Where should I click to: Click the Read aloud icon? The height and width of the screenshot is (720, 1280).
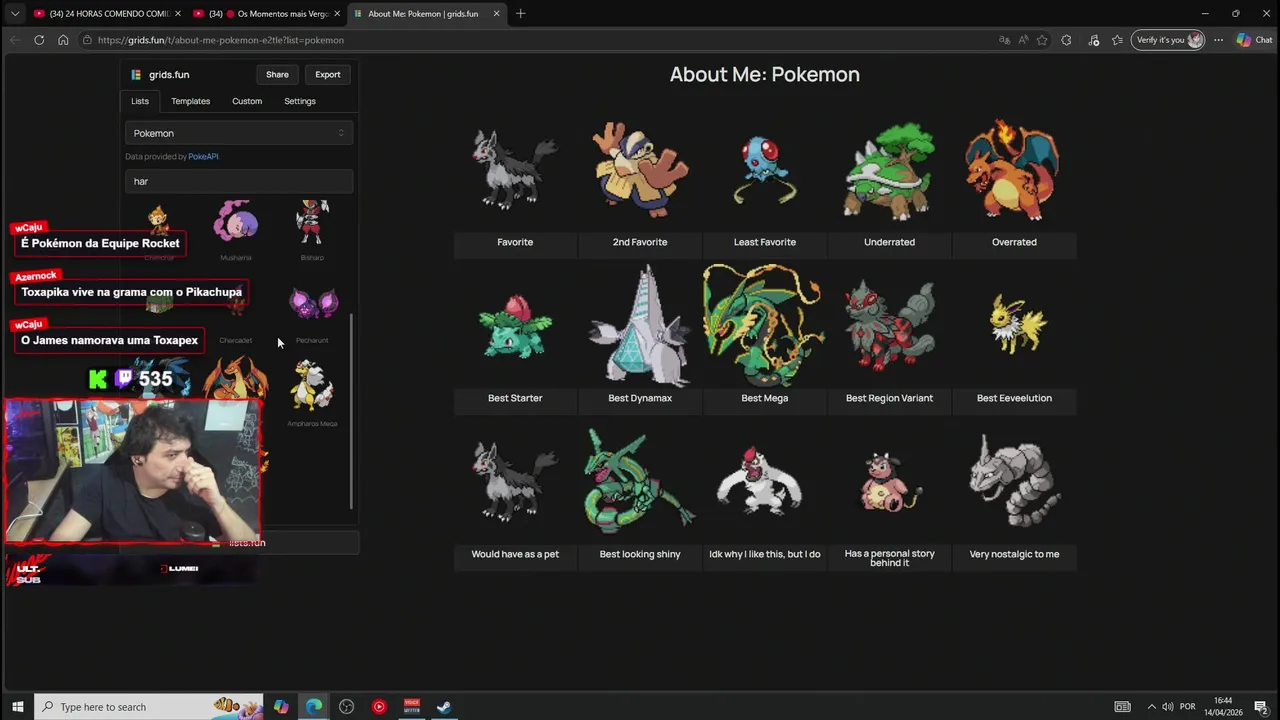1023,40
